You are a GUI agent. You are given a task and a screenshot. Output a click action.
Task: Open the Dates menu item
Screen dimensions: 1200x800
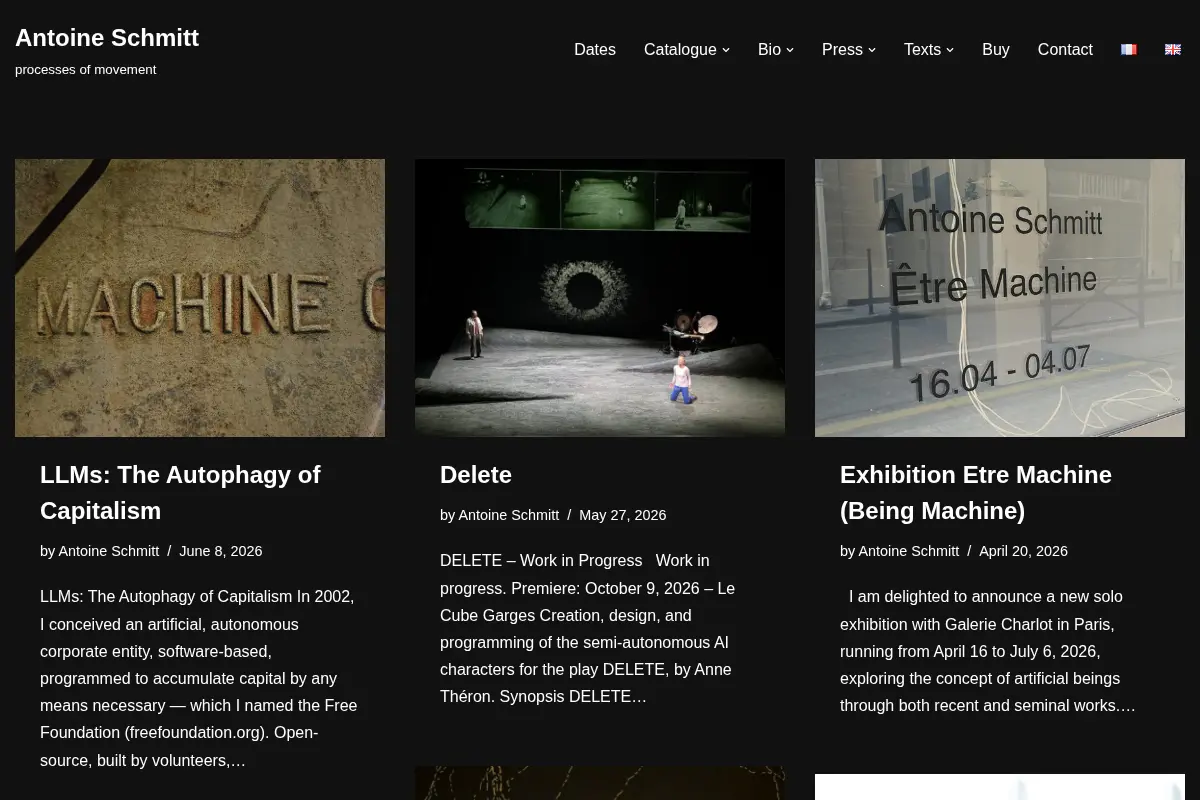[595, 49]
